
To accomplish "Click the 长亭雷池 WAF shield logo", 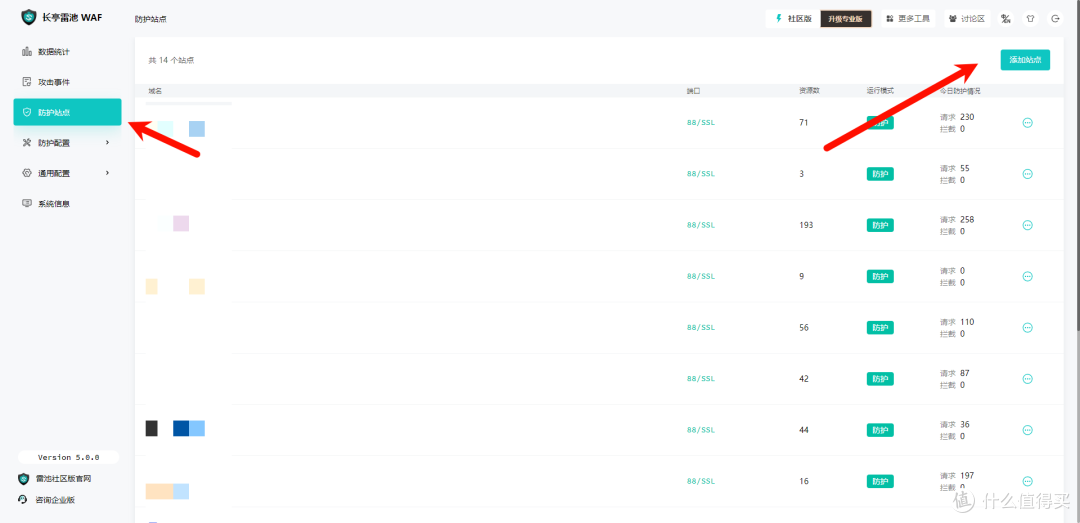I will [x=28, y=17].
